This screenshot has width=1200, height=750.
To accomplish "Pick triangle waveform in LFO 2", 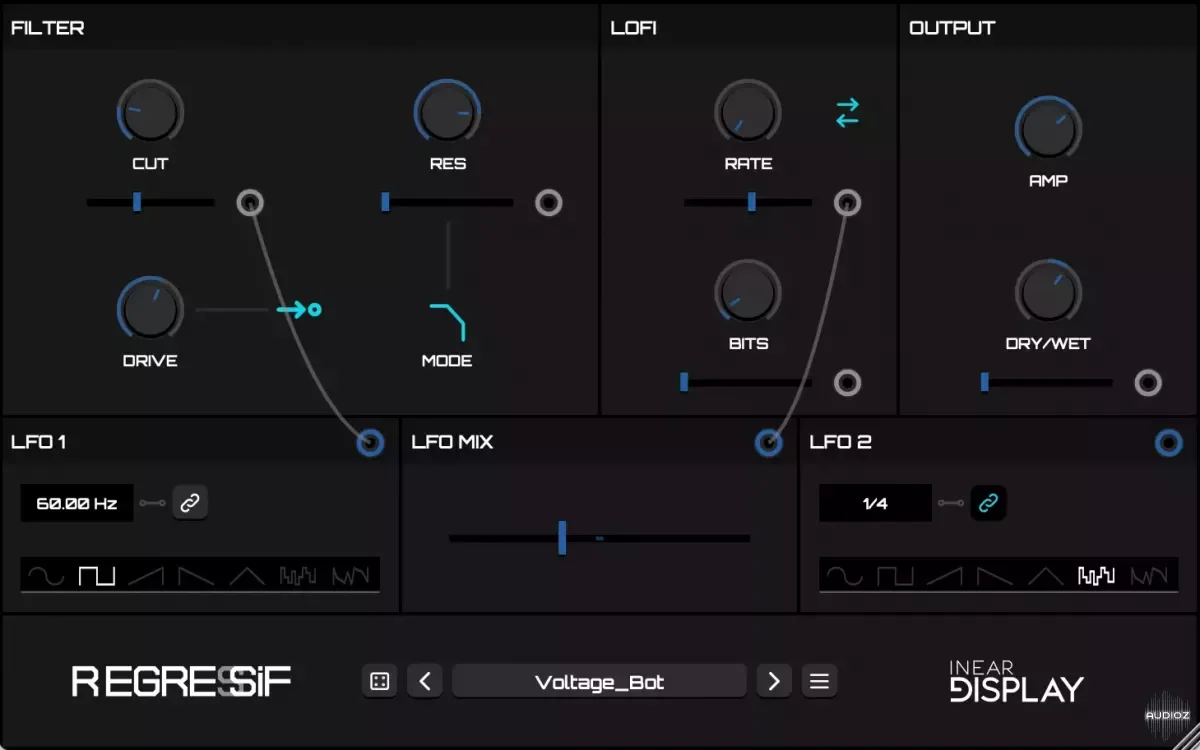I will pos(1046,575).
